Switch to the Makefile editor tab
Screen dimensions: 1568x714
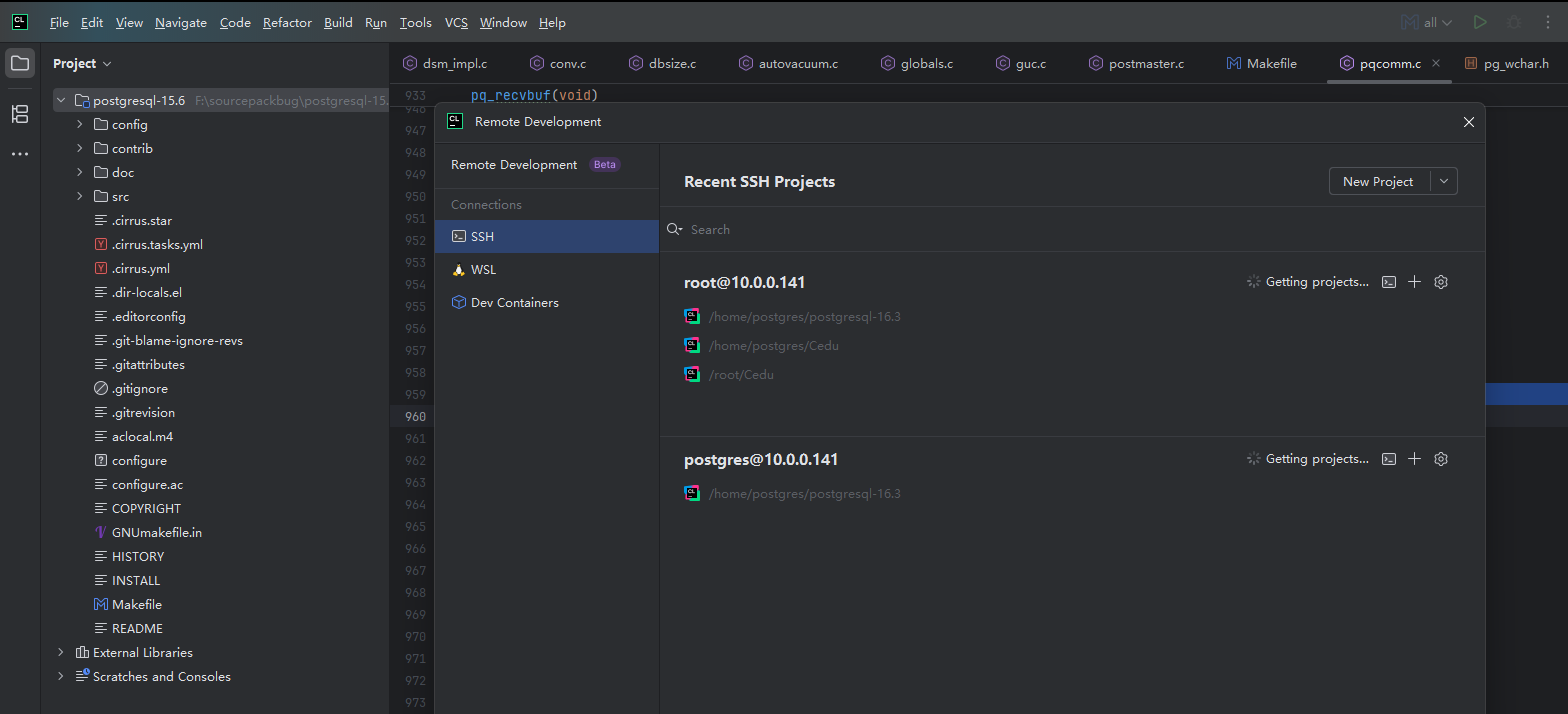pyautogui.click(x=1261, y=63)
